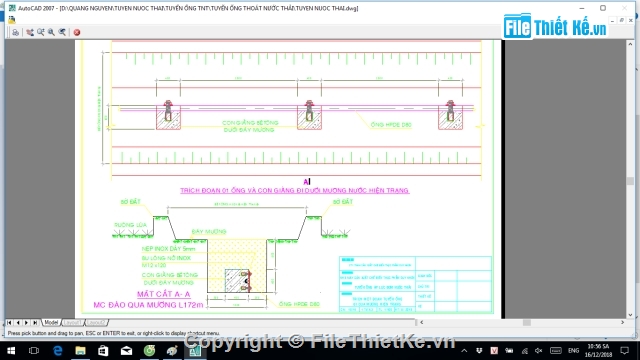Switch to the Layout1 tab

point(73,322)
